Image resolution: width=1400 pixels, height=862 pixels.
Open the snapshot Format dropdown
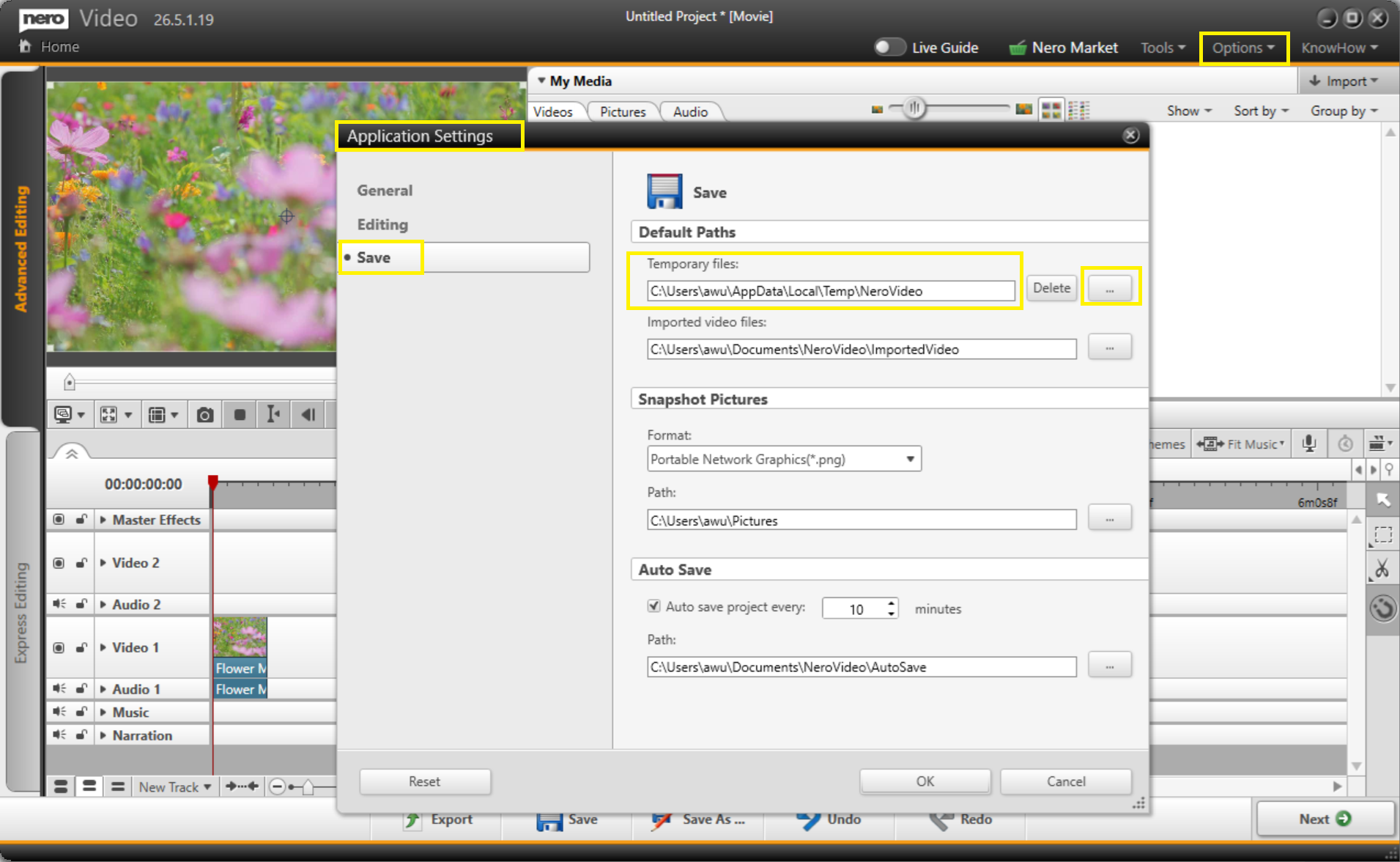coord(784,460)
